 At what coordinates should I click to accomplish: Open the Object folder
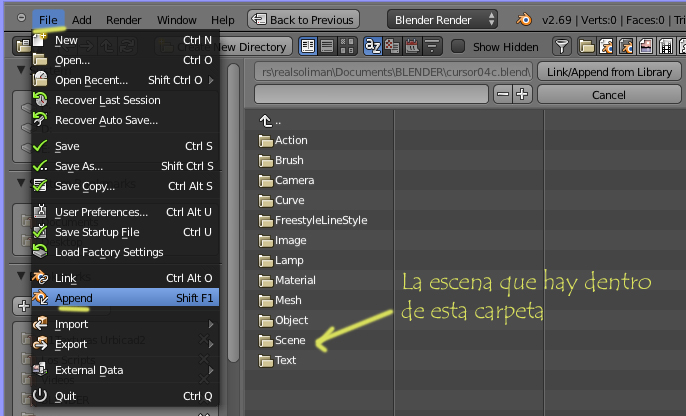(283, 320)
